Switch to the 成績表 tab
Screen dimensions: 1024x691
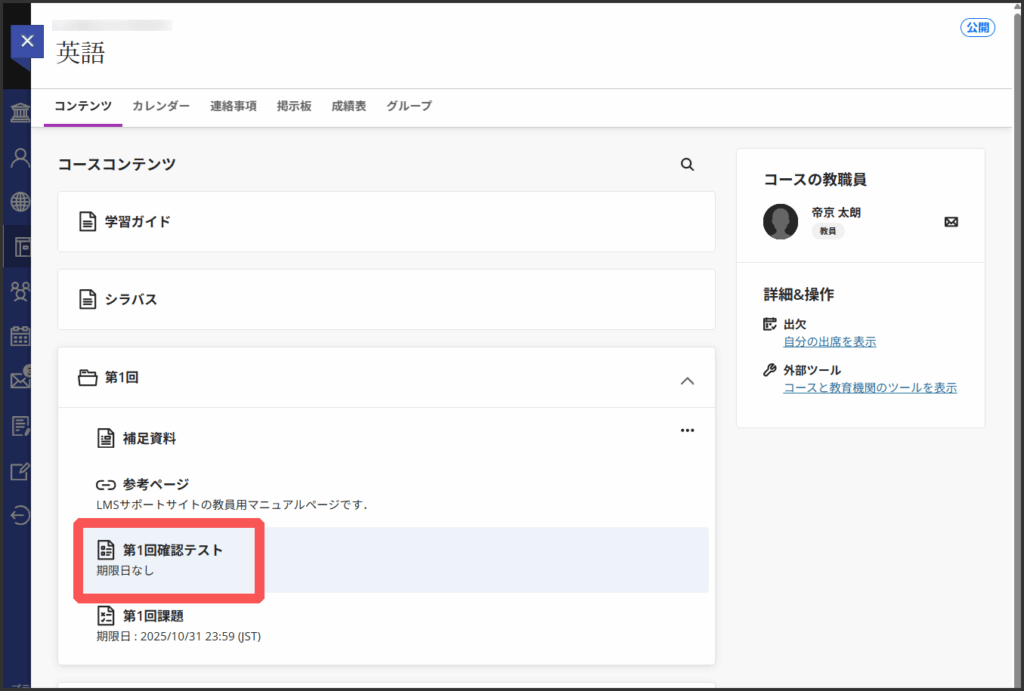(349, 106)
